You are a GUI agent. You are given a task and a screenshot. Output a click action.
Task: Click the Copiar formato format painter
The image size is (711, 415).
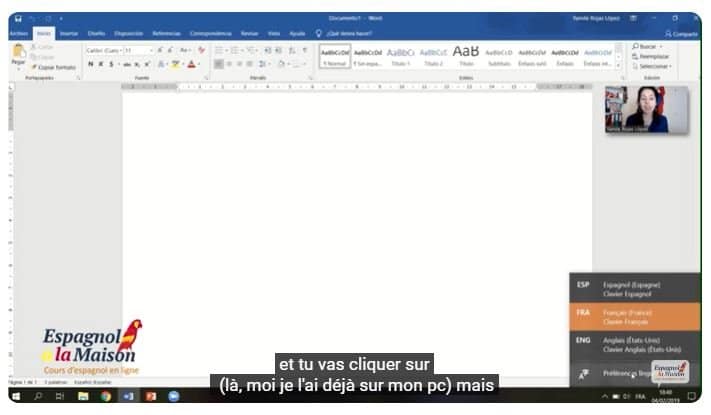coord(54,67)
